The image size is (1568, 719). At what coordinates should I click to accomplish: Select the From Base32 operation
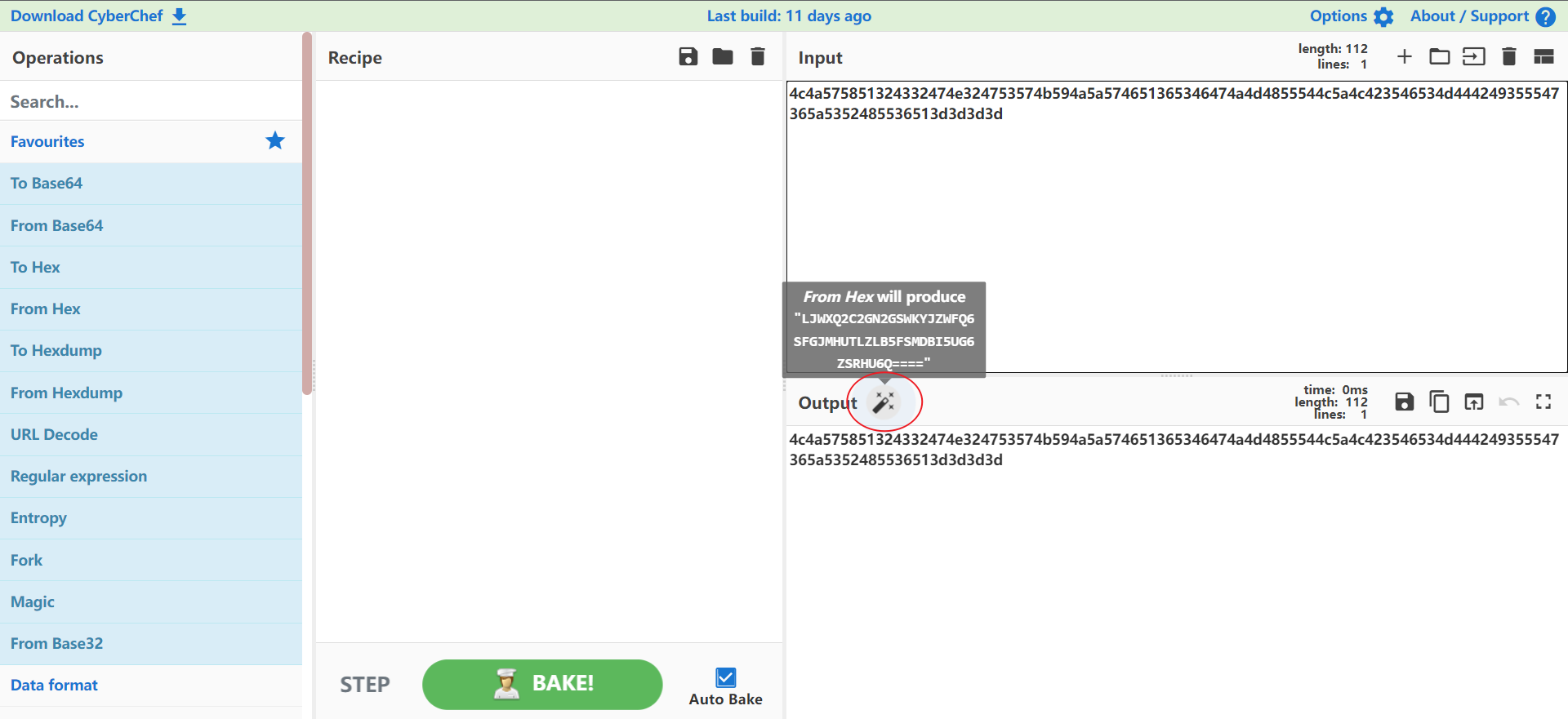click(151, 644)
